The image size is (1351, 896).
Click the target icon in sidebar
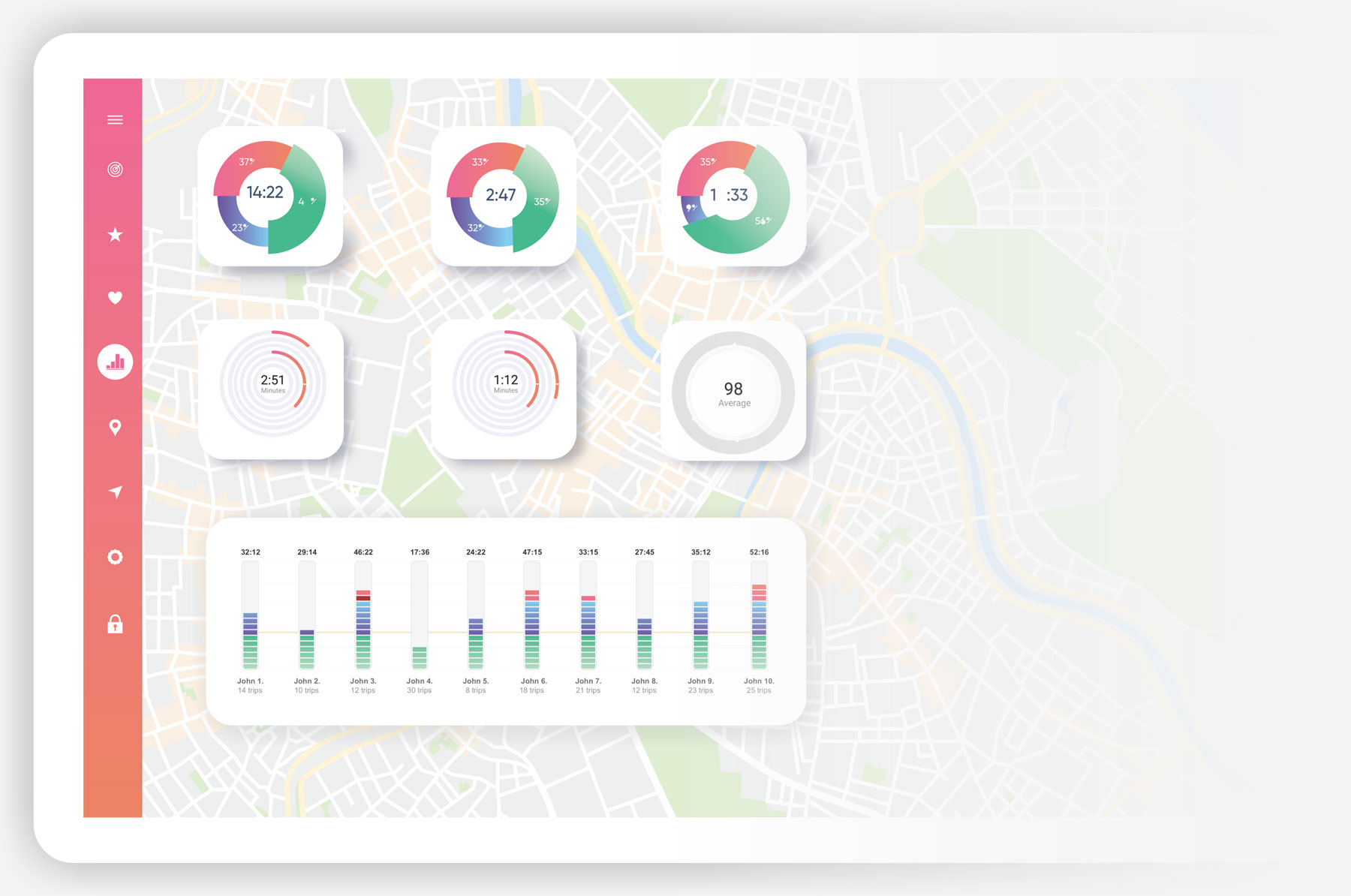click(115, 170)
